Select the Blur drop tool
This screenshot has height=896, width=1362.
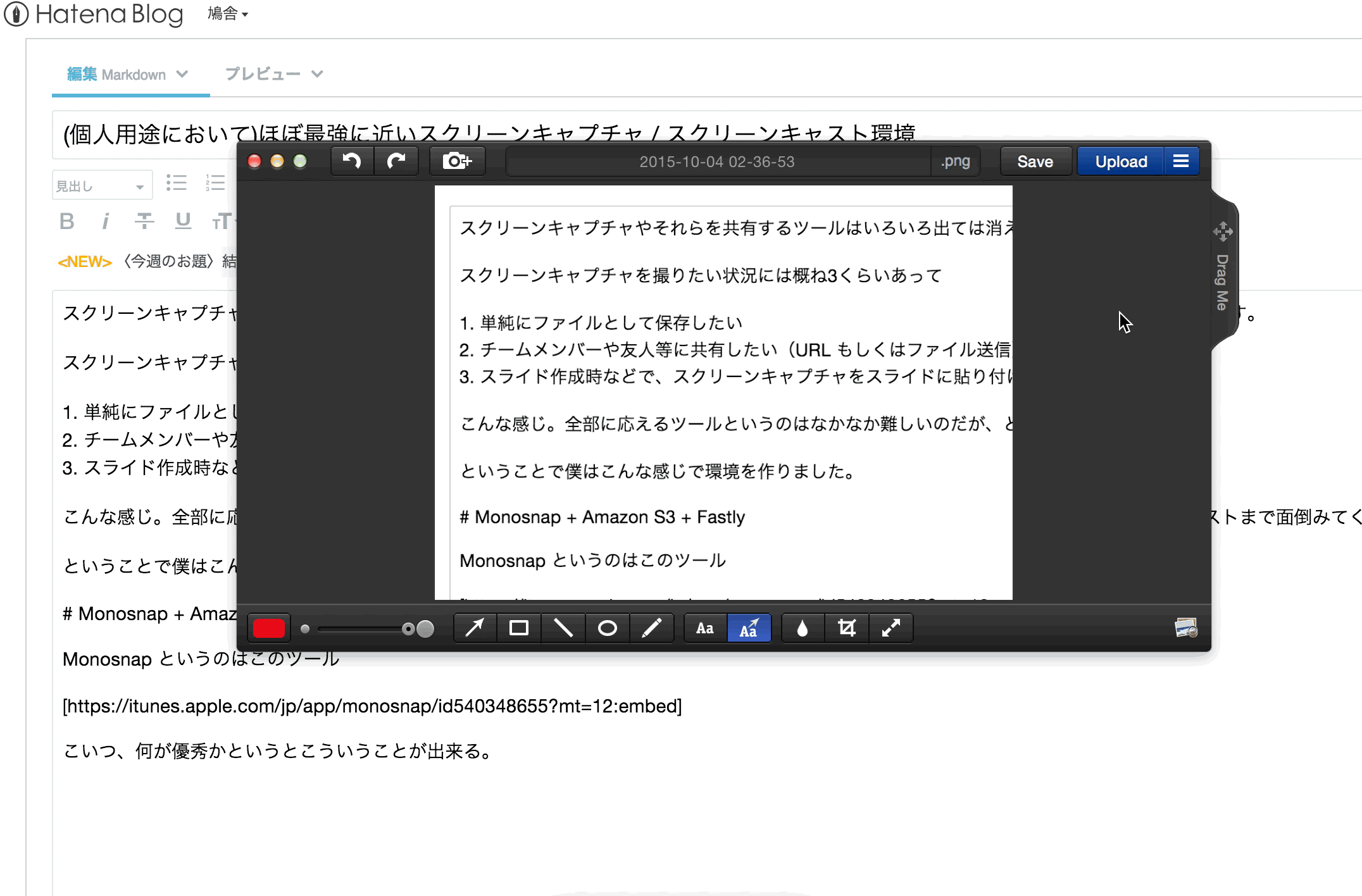tap(803, 628)
